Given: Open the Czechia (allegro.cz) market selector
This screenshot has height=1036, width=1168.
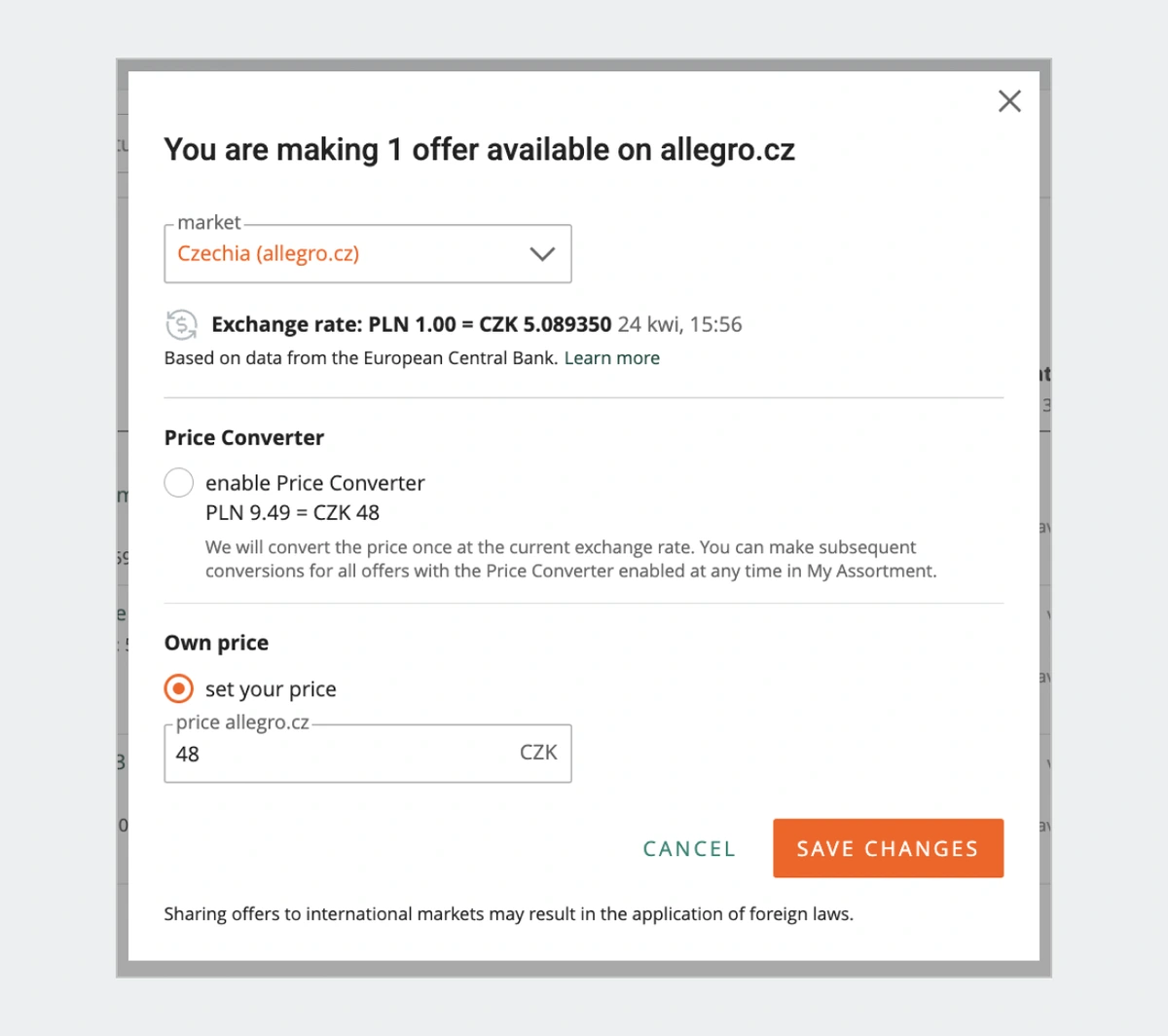Looking at the screenshot, I should (x=368, y=254).
